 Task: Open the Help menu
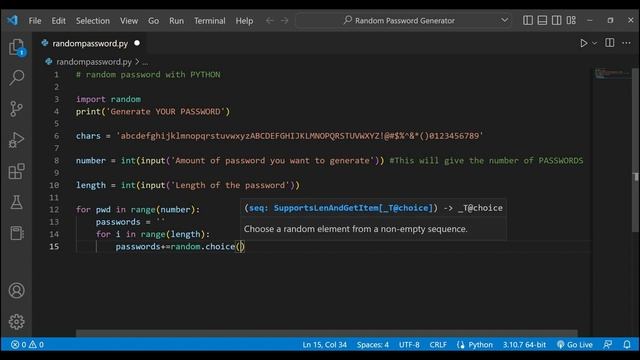[244, 21]
